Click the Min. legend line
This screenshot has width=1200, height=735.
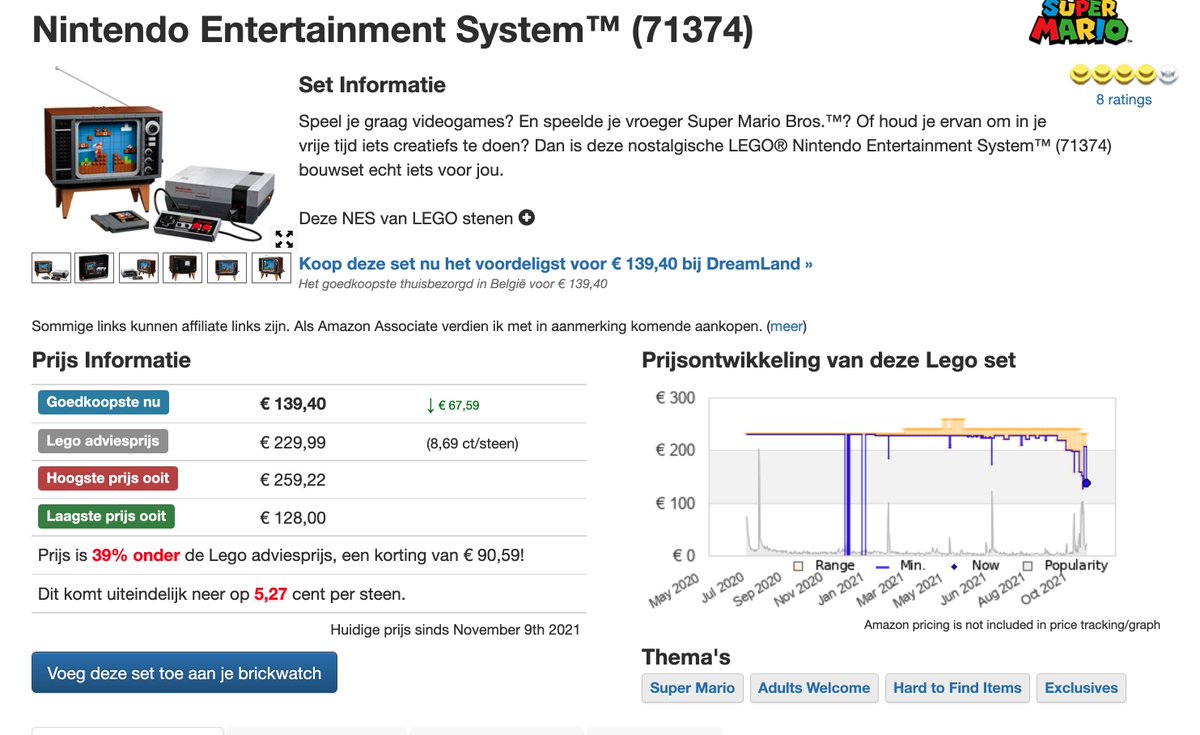coord(883,566)
